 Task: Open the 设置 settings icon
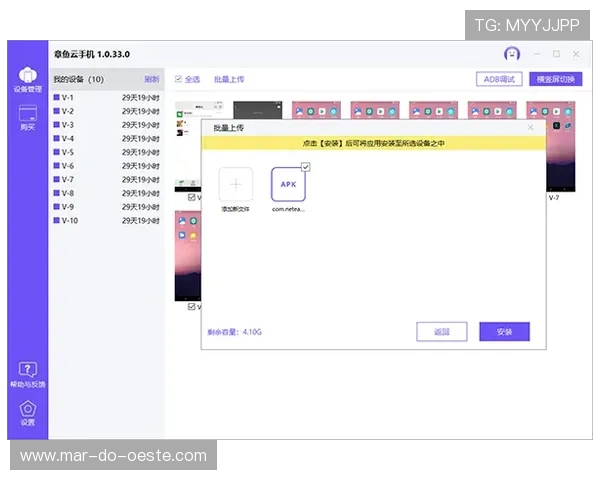point(27,412)
